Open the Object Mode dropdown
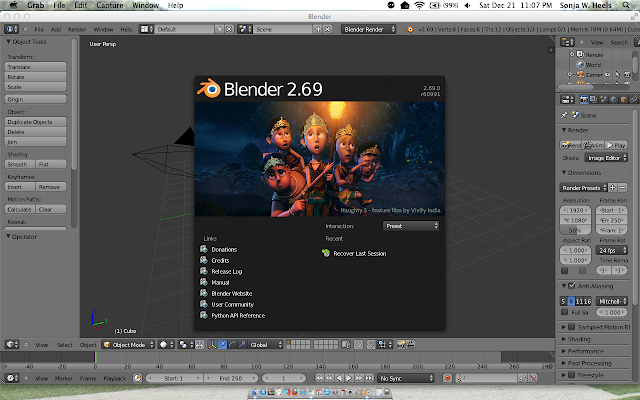This screenshot has width=640, height=400. tap(128, 344)
